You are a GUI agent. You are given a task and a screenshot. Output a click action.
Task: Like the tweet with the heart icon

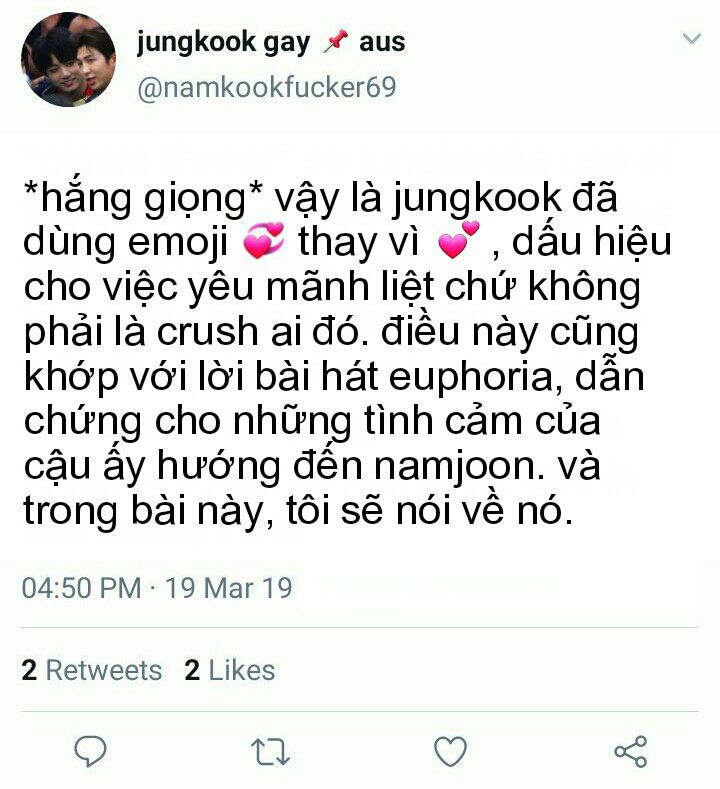click(x=450, y=751)
